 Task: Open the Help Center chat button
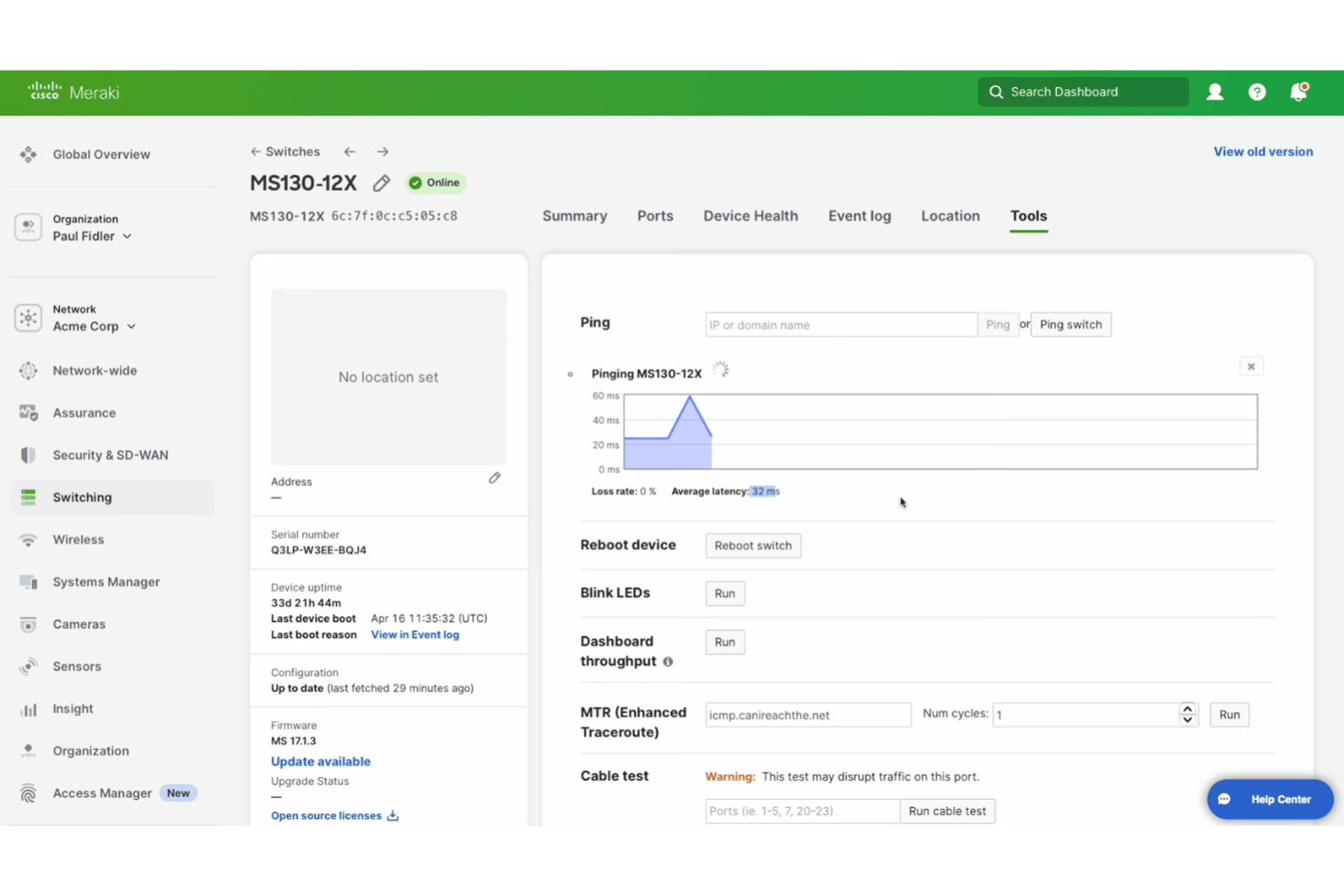pos(1270,799)
